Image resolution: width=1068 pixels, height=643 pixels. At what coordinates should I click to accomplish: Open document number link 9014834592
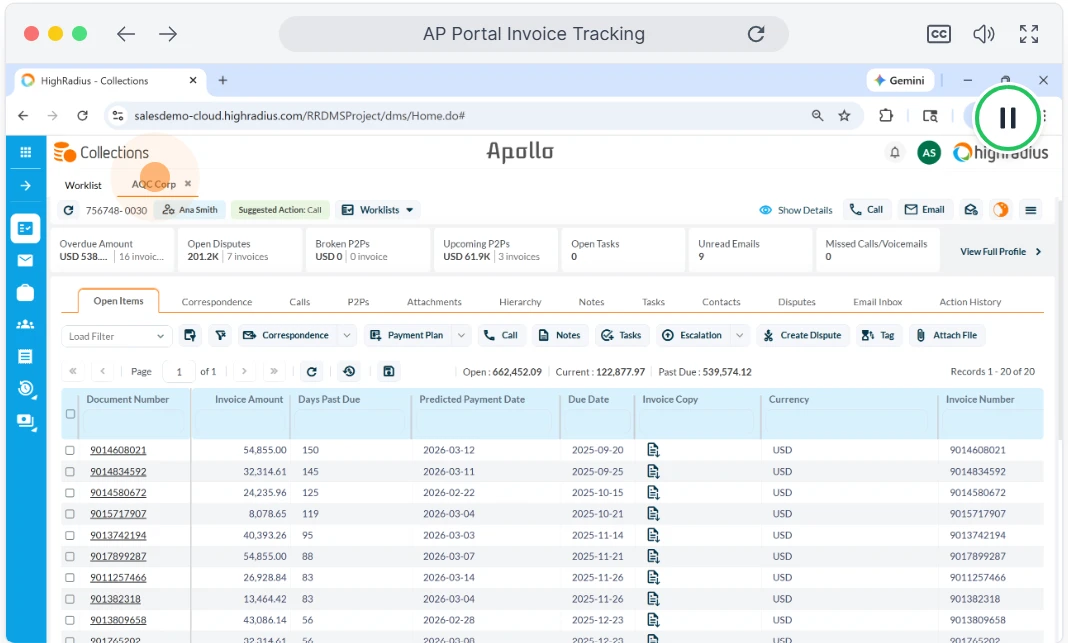pos(118,471)
